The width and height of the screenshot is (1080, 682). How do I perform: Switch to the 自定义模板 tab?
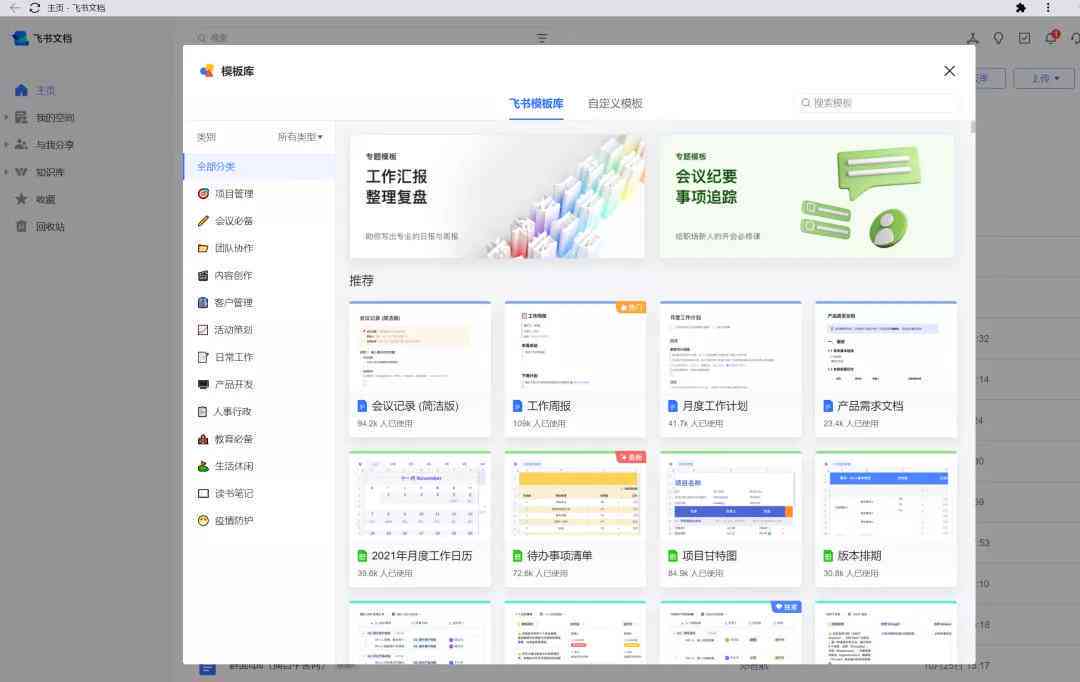(615, 103)
